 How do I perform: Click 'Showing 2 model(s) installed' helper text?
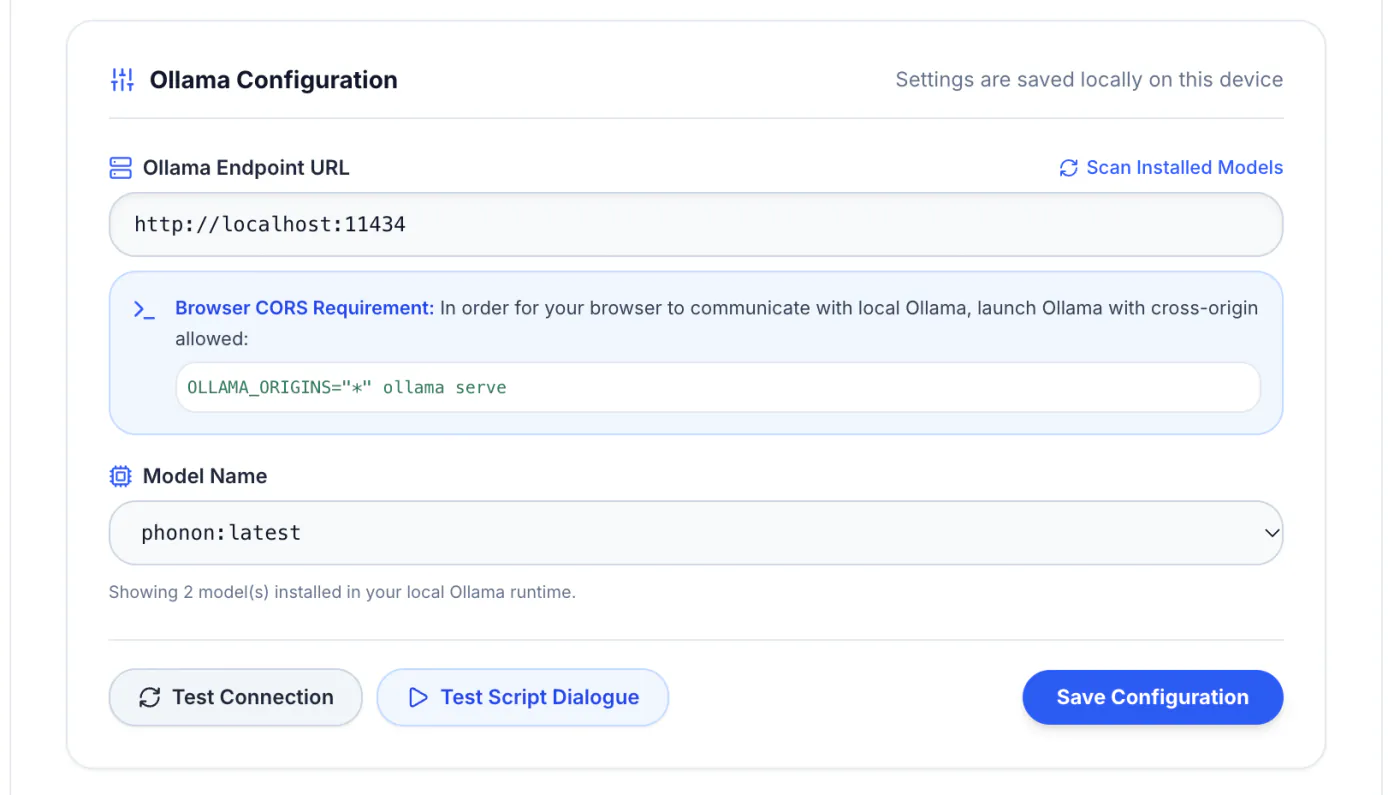coord(342,592)
